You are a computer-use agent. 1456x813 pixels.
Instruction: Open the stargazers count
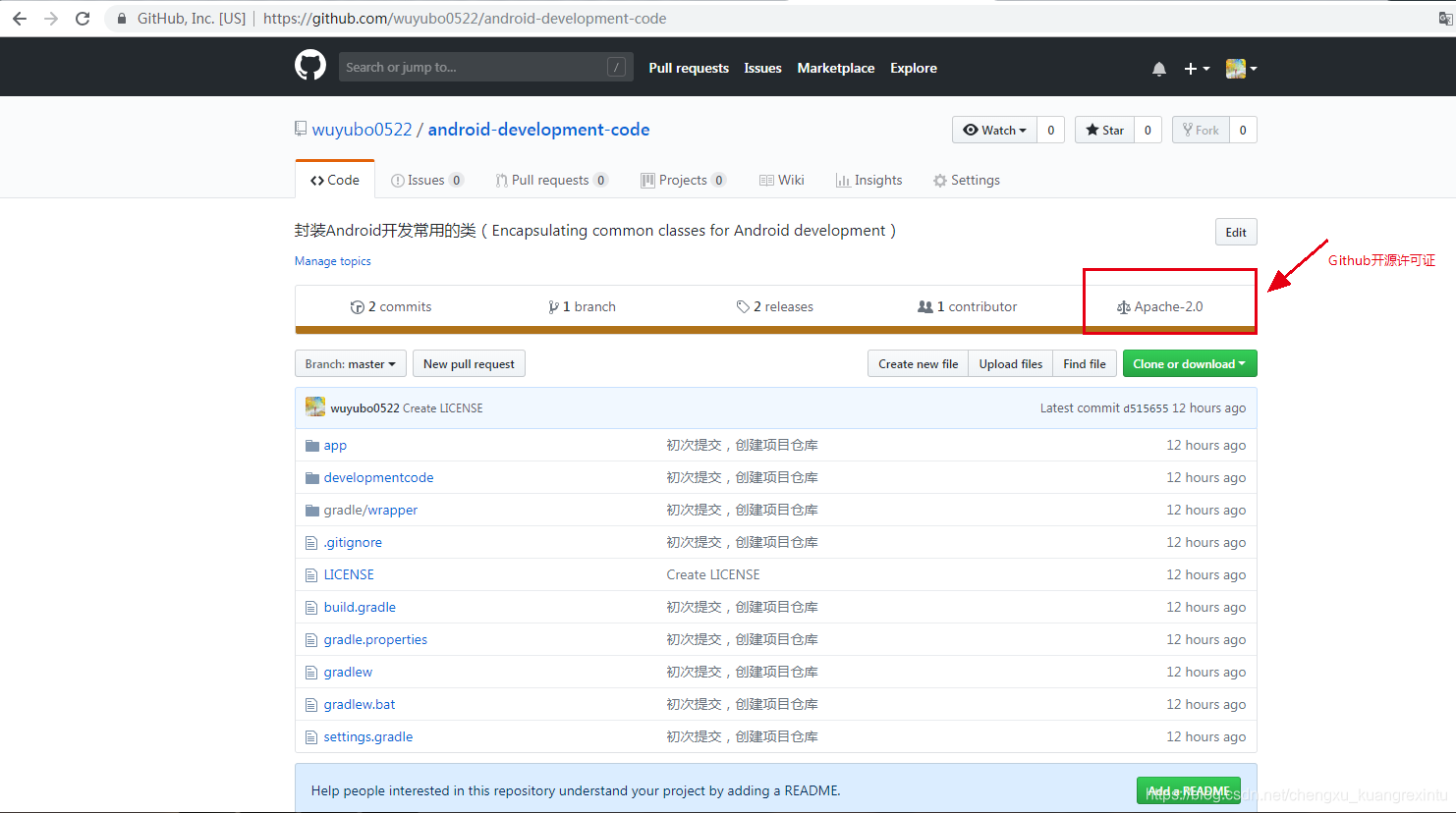tap(1148, 130)
